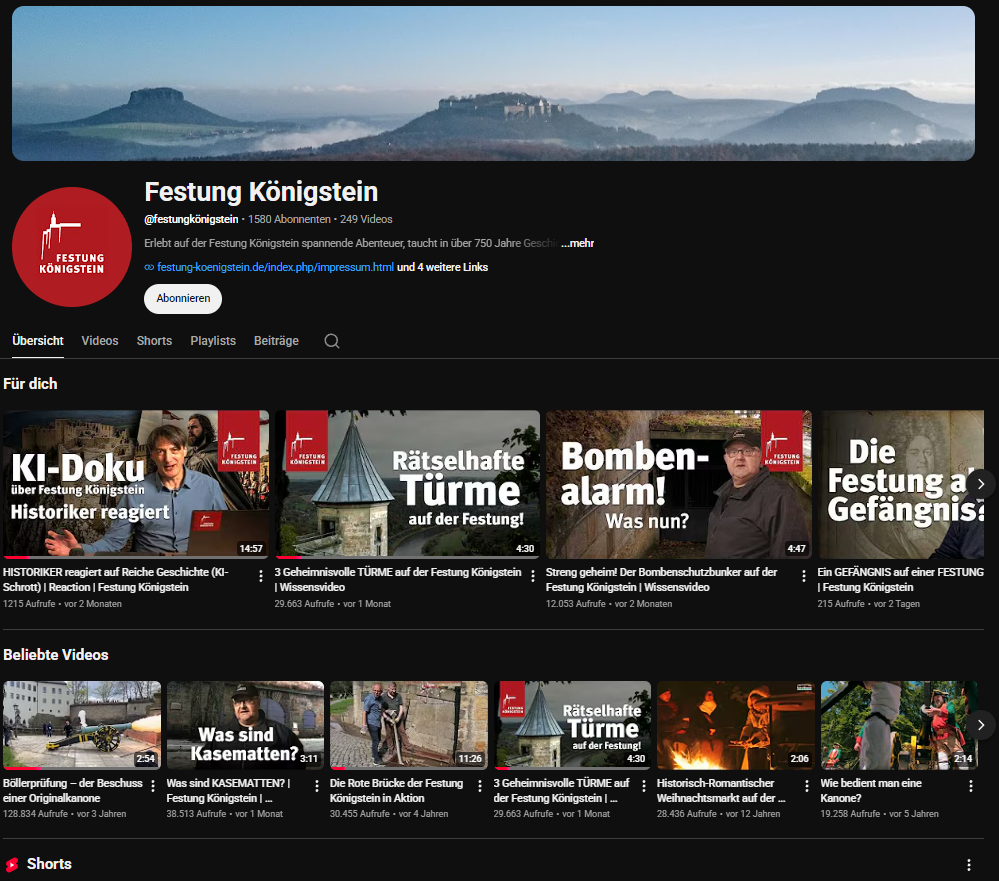The width and height of the screenshot is (999, 881).
Task: Open options menu for HISTORIKER reagiert video
Action: [261, 576]
